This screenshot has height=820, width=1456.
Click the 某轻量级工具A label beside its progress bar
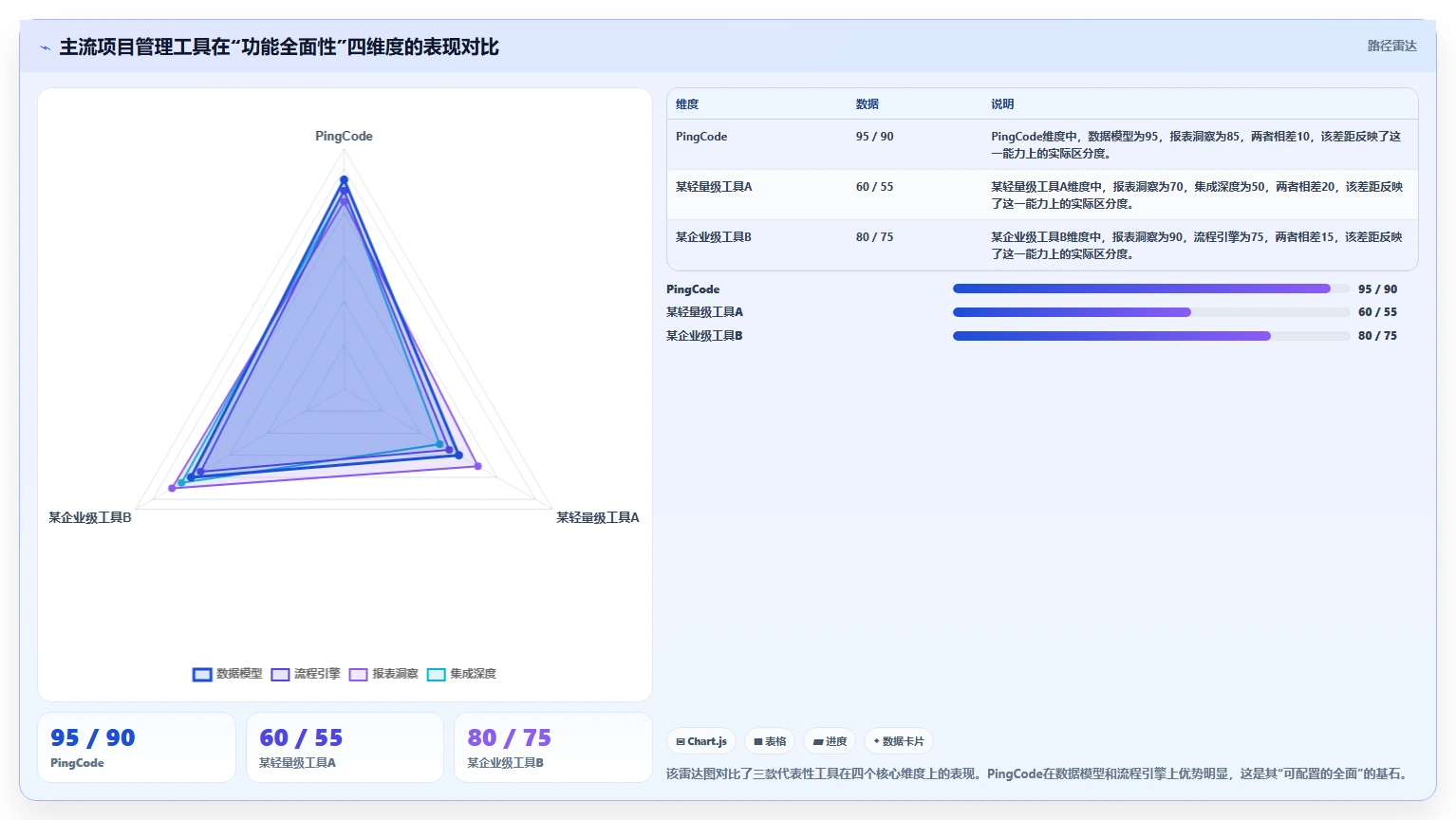[704, 312]
